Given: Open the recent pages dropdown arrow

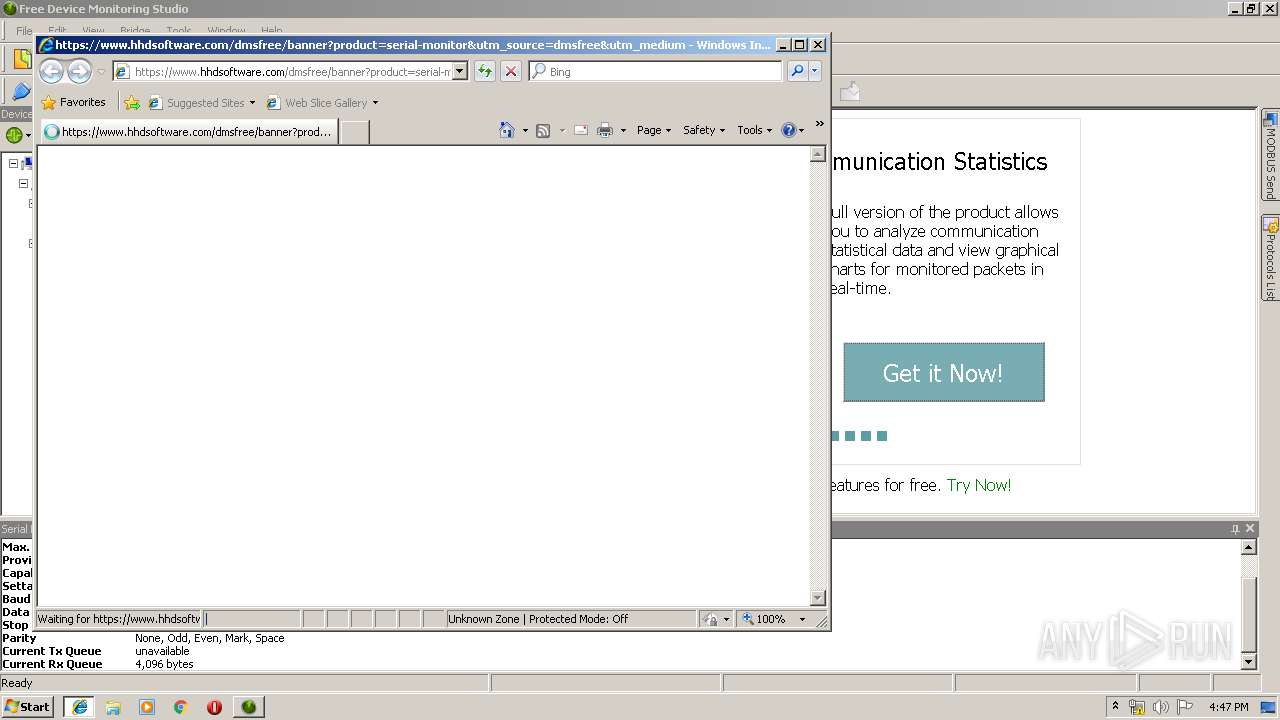Looking at the screenshot, I should point(101,72).
